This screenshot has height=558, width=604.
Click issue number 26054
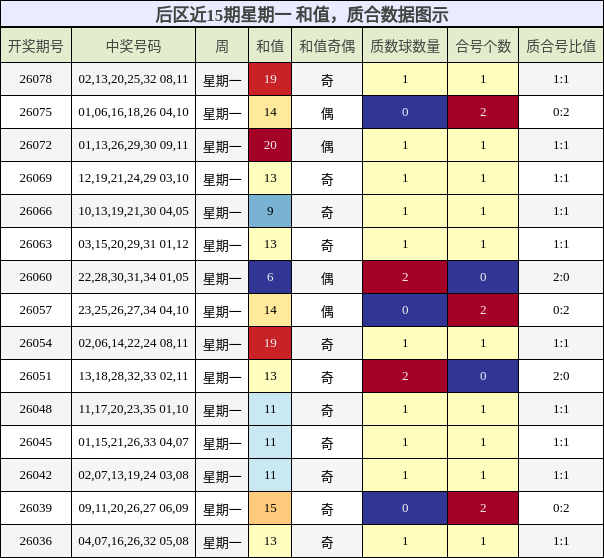pyautogui.click(x=36, y=343)
